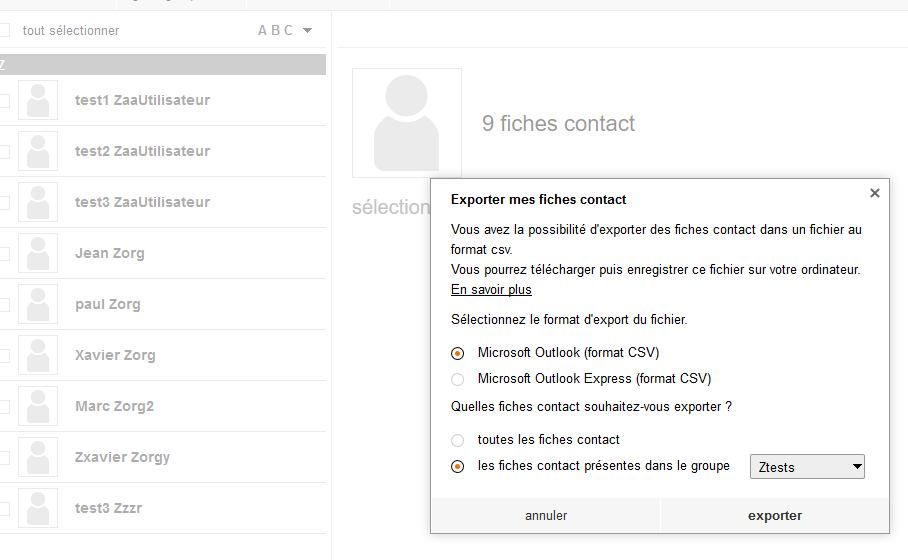The height and width of the screenshot is (560, 908).
Task: Click the large contact placeholder picture
Action: pos(407,123)
